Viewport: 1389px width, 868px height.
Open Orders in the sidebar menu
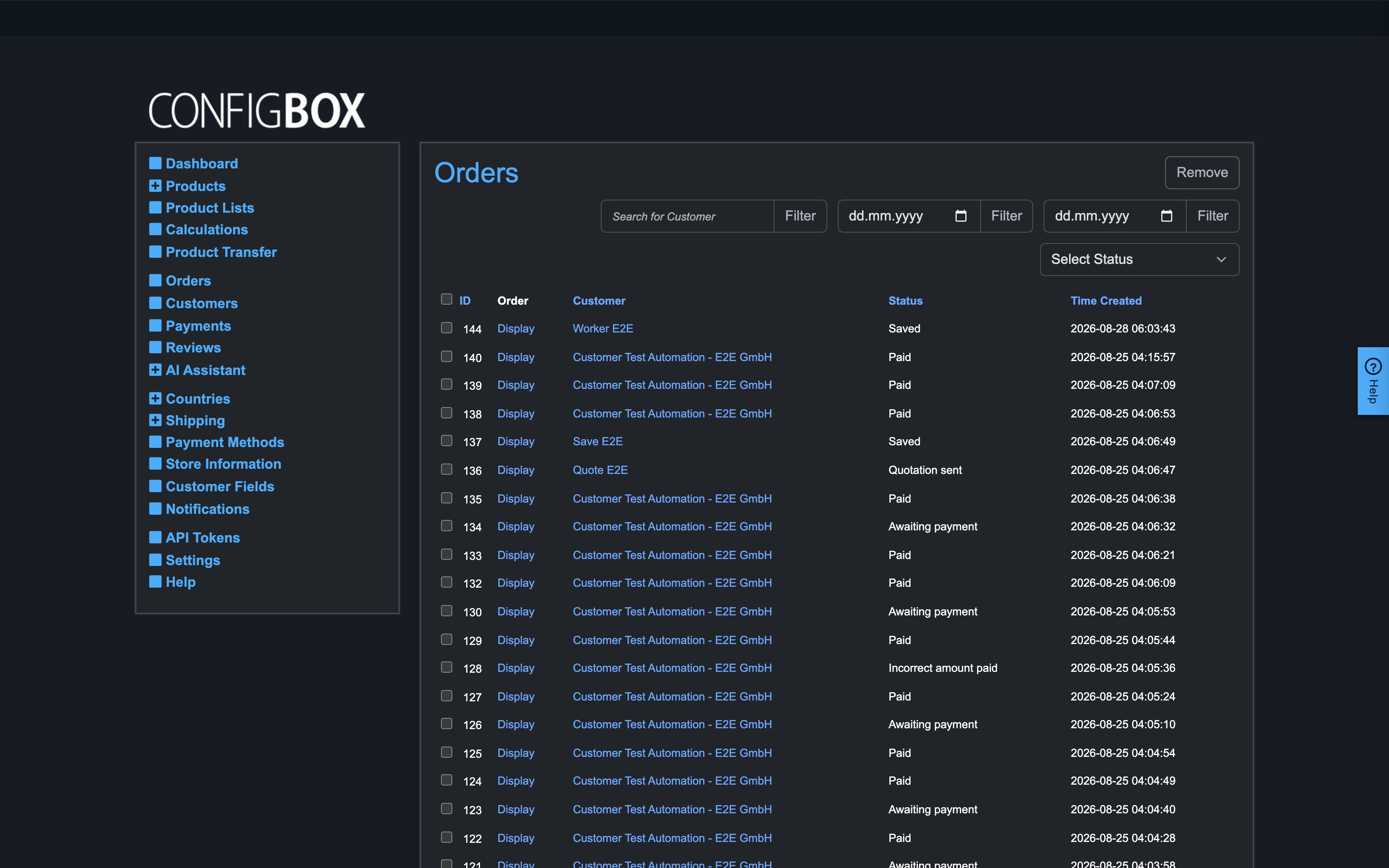coord(188,281)
